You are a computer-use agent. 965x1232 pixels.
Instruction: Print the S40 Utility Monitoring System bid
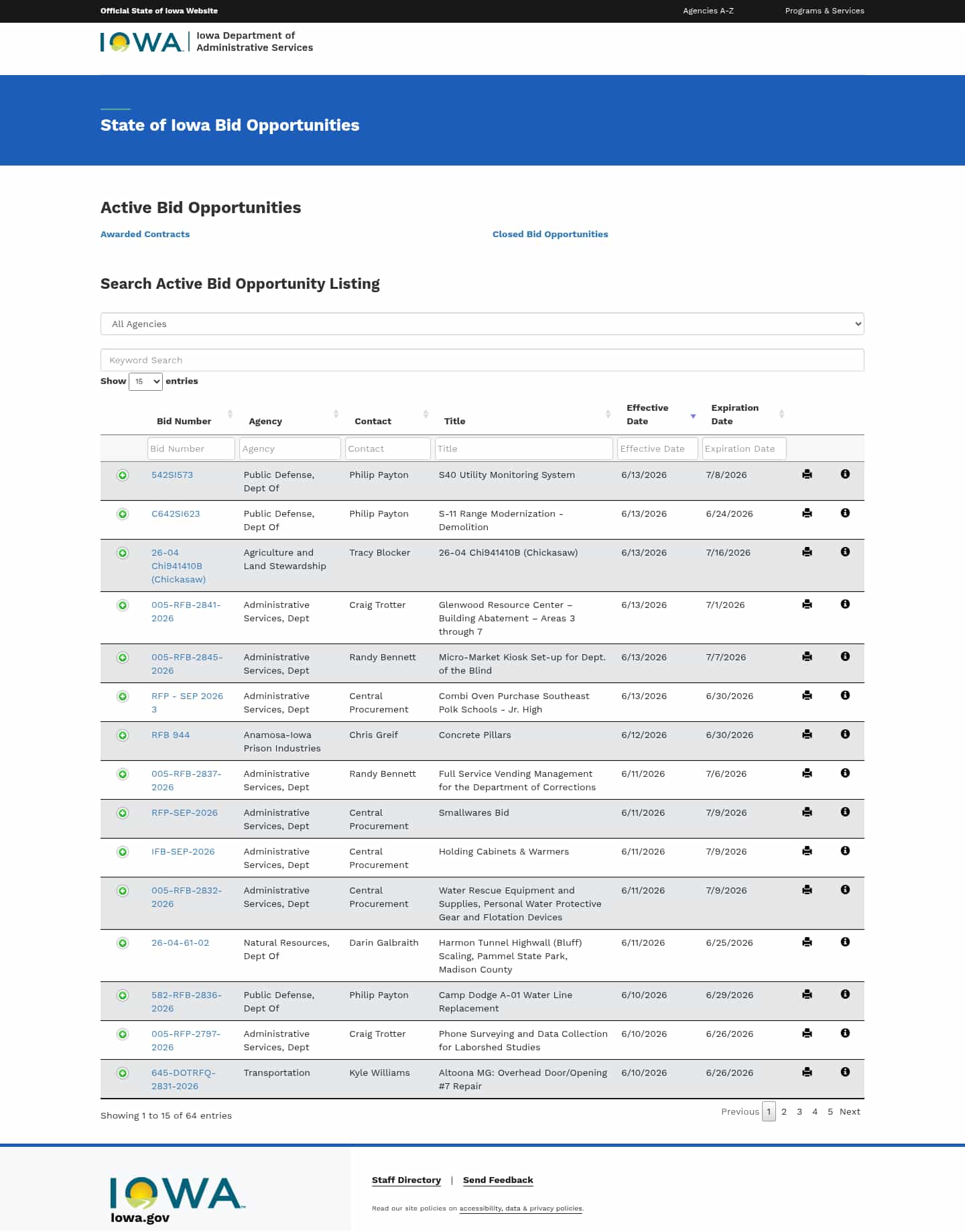807,475
